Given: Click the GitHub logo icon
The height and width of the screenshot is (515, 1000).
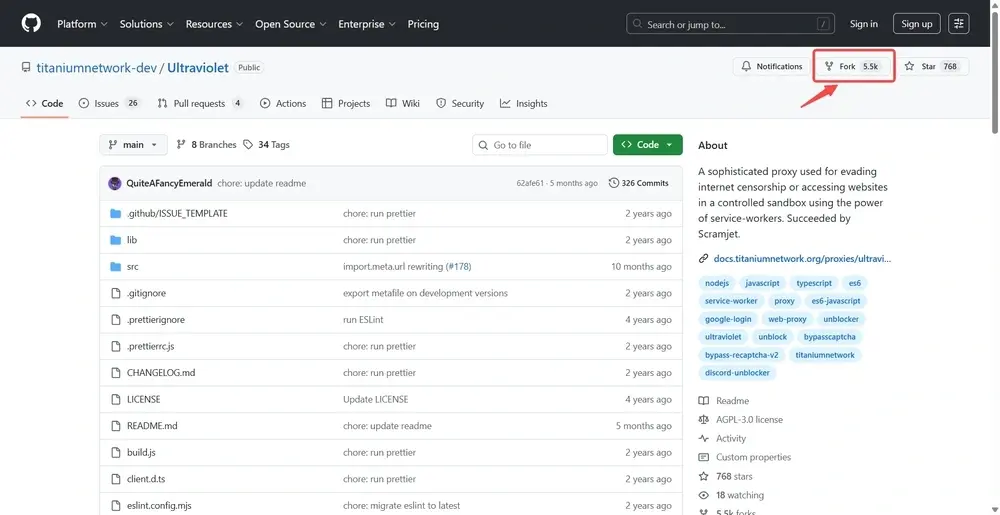Looking at the screenshot, I should [31, 23].
